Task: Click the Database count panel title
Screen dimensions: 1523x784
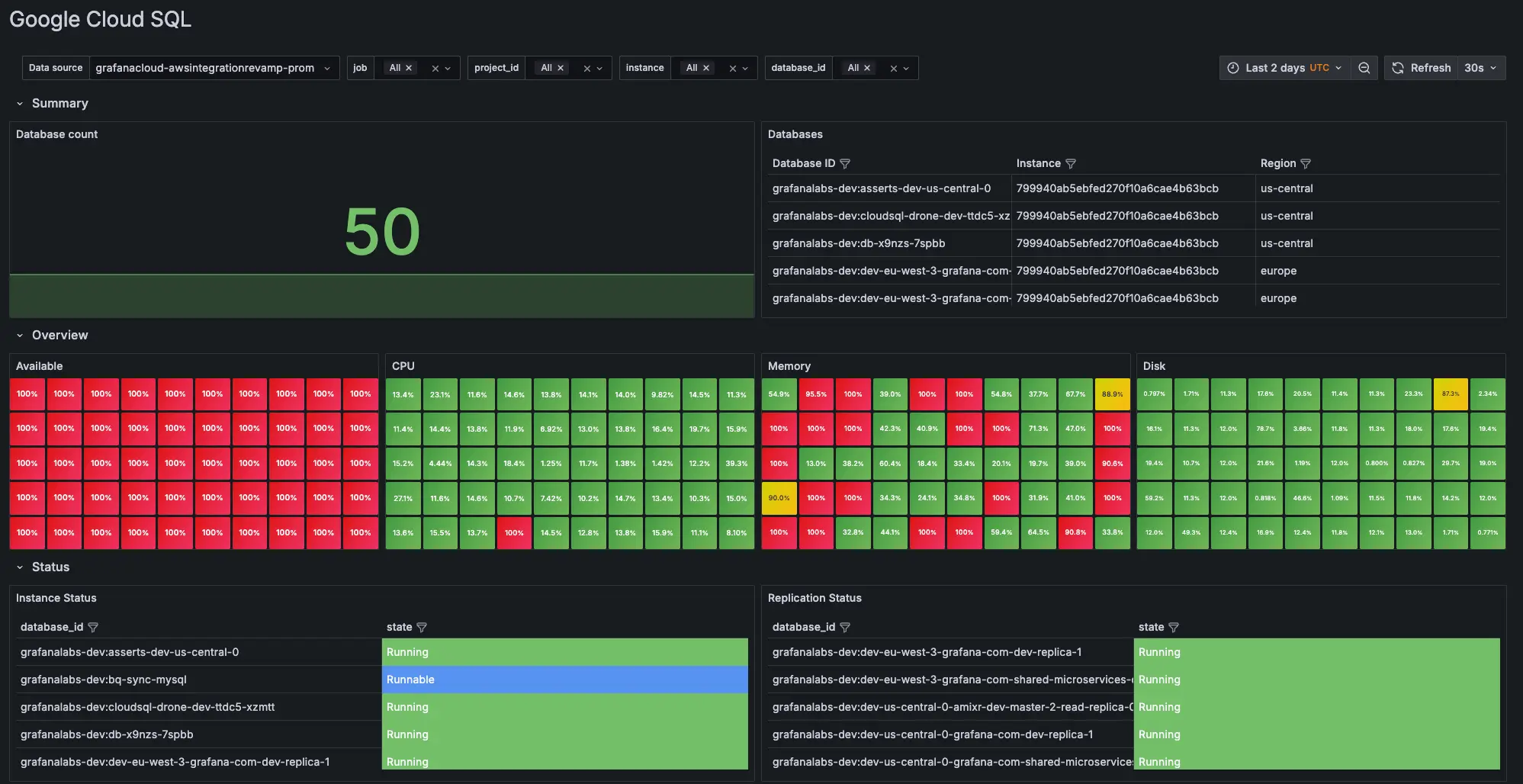Action: (56, 134)
